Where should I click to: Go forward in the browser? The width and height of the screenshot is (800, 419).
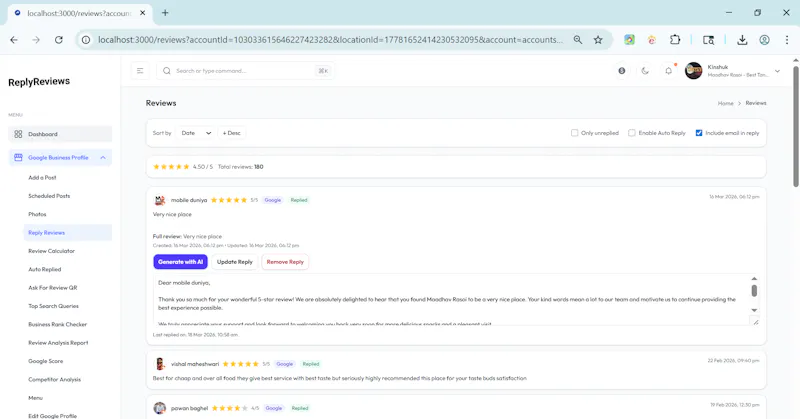[36, 40]
